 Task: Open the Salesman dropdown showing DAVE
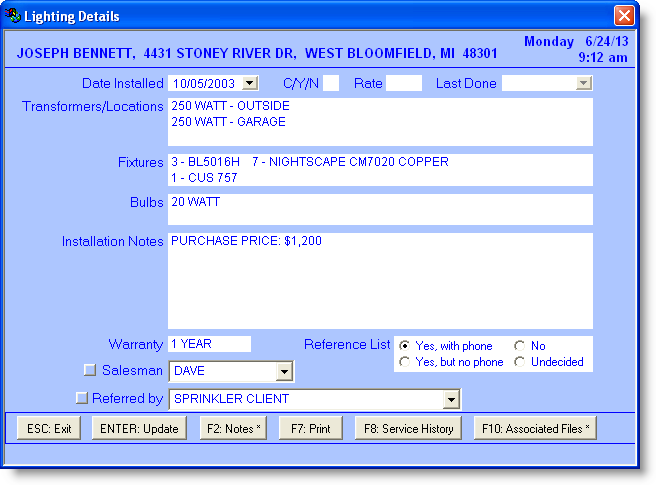click(284, 372)
